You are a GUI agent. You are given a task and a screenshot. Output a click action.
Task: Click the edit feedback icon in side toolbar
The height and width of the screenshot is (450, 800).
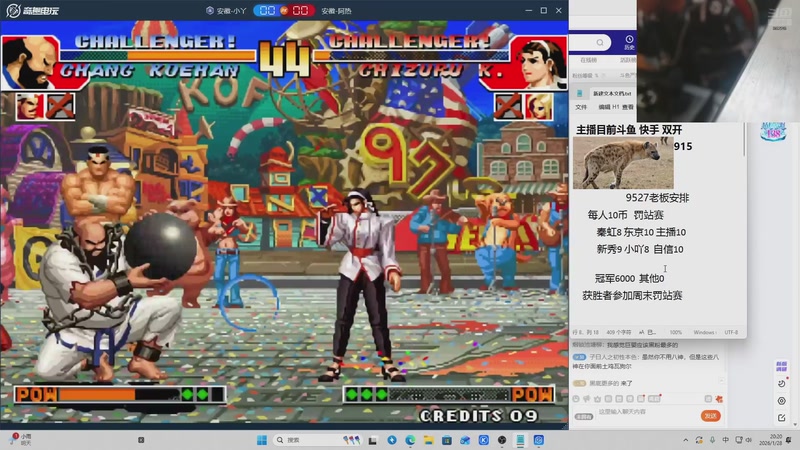tap(782, 418)
